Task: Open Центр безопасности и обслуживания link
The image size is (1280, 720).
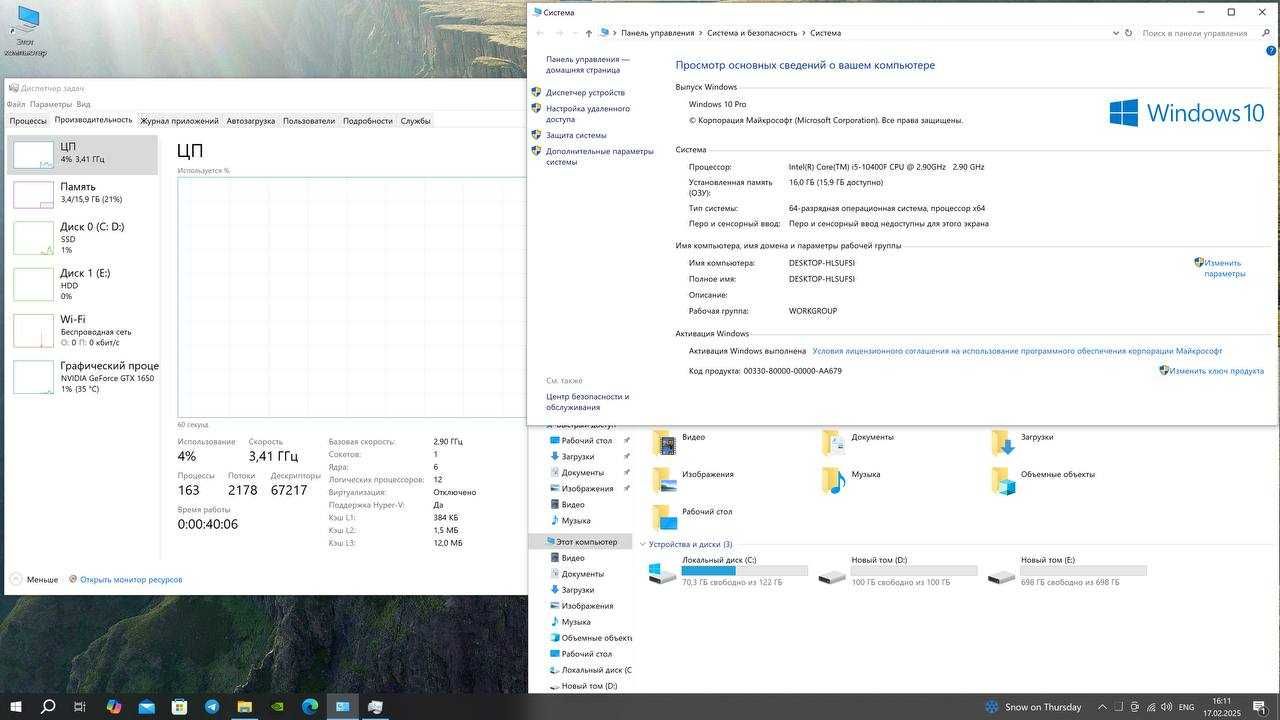Action: 587,402
